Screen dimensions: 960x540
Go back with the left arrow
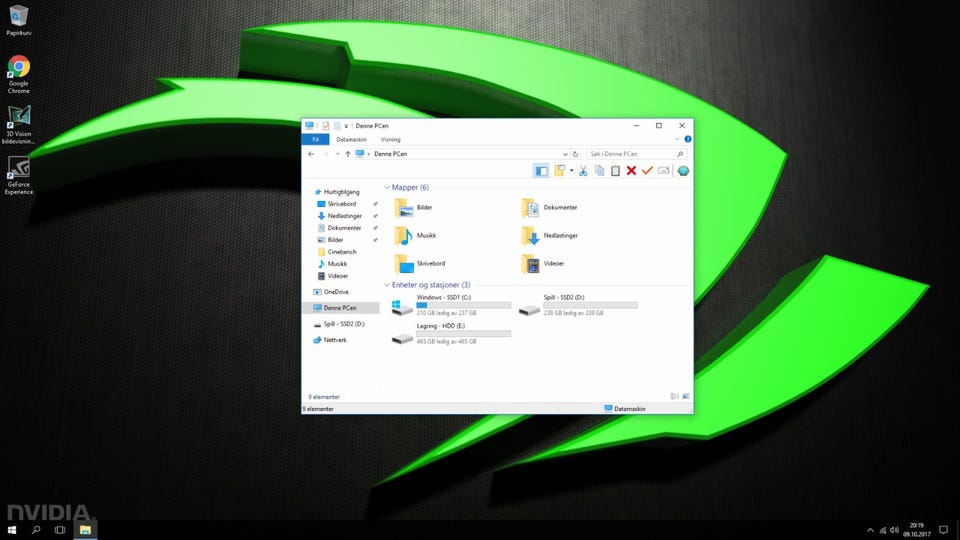311,154
